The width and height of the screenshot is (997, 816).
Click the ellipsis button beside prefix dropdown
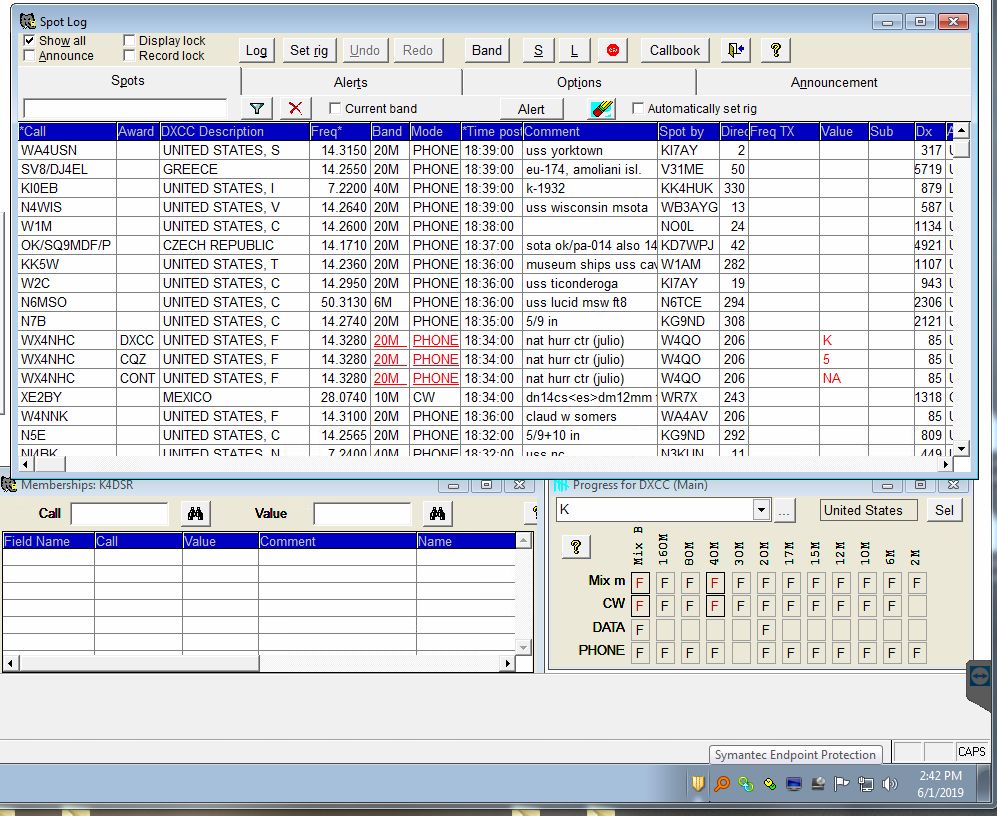pyautogui.click(x=783, y=510)
